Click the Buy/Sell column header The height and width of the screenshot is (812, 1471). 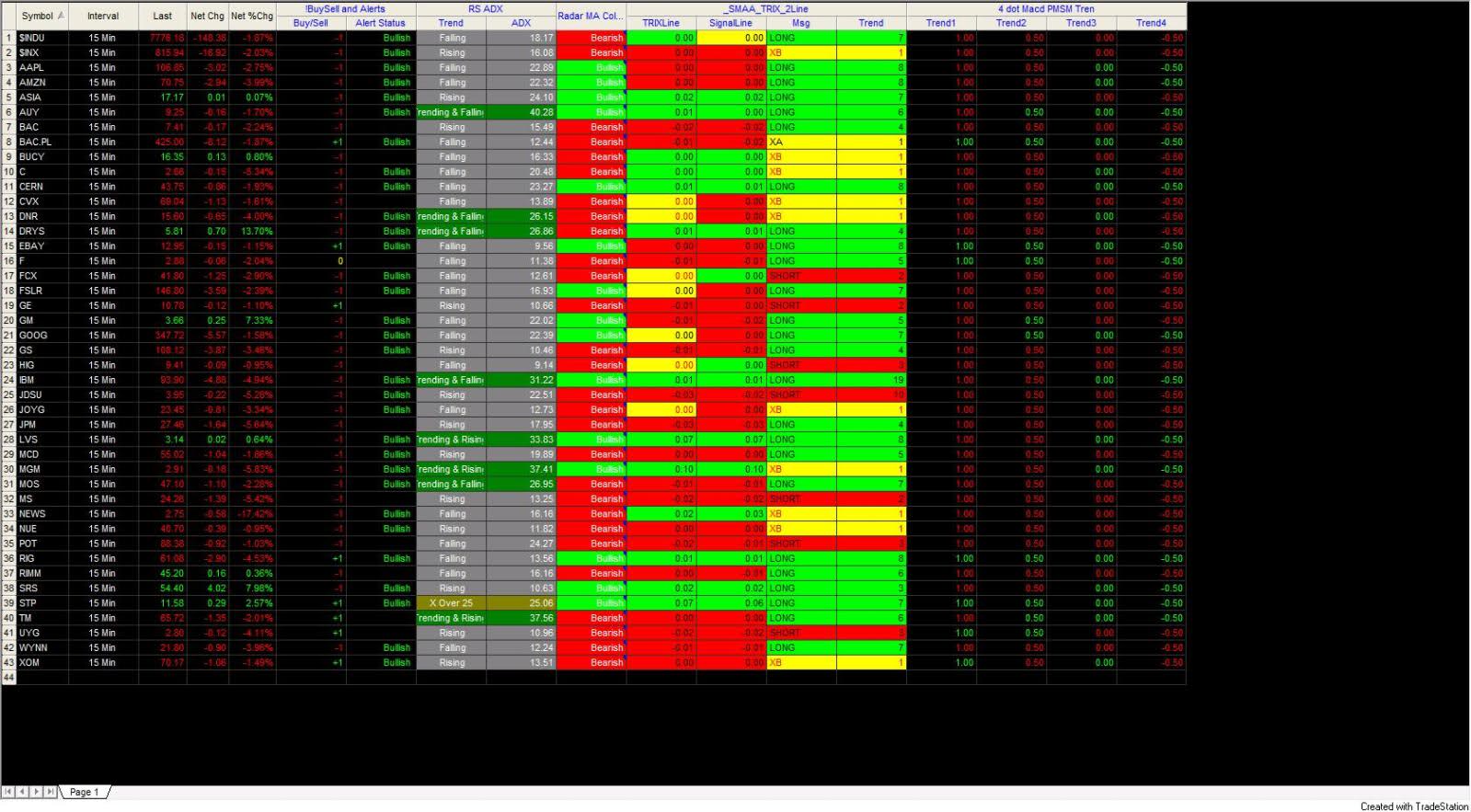311,23
